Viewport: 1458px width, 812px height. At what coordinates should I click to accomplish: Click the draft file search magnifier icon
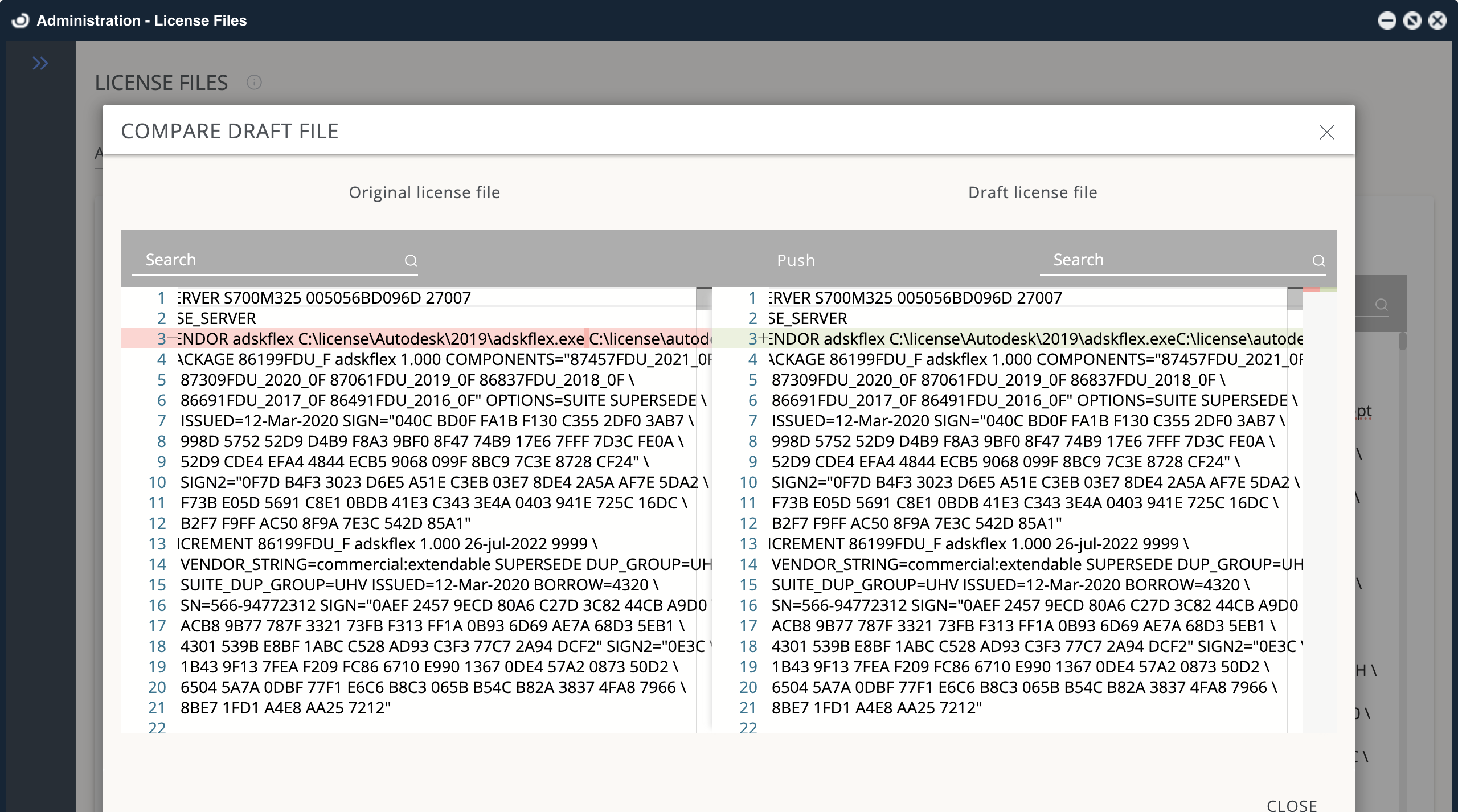point(1320,261)
